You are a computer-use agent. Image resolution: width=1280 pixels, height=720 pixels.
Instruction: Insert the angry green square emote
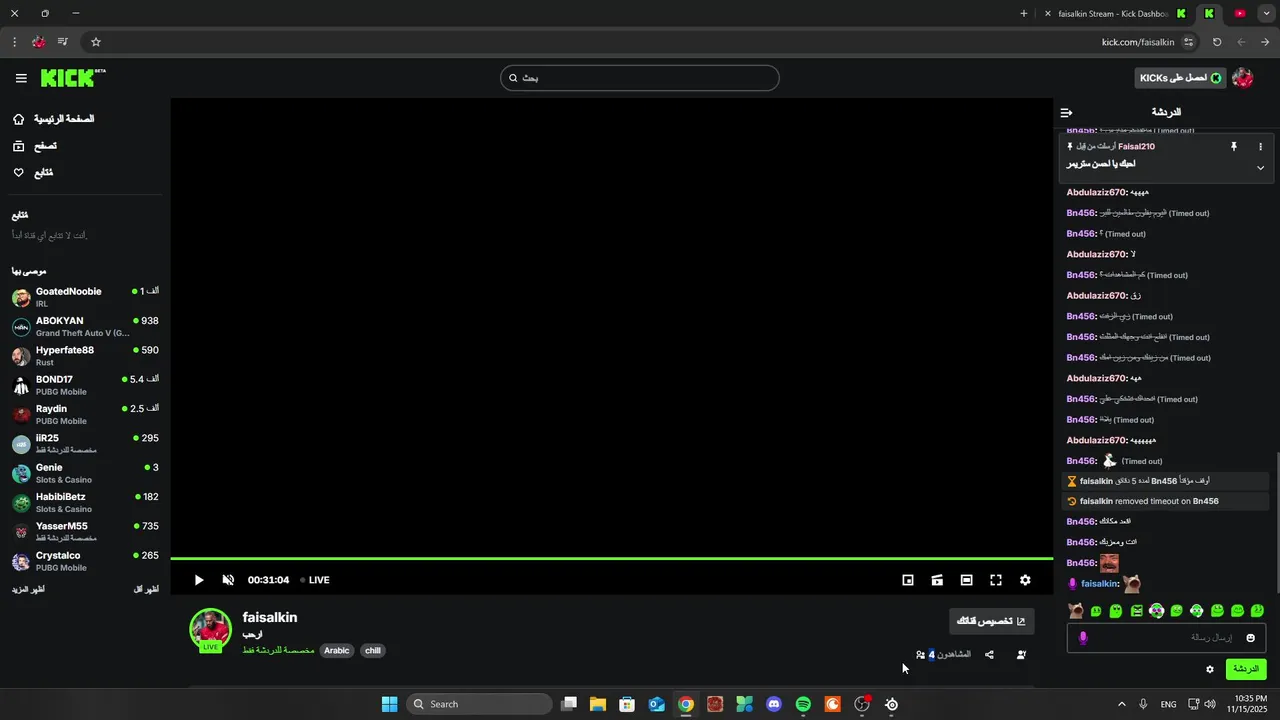1136,611
